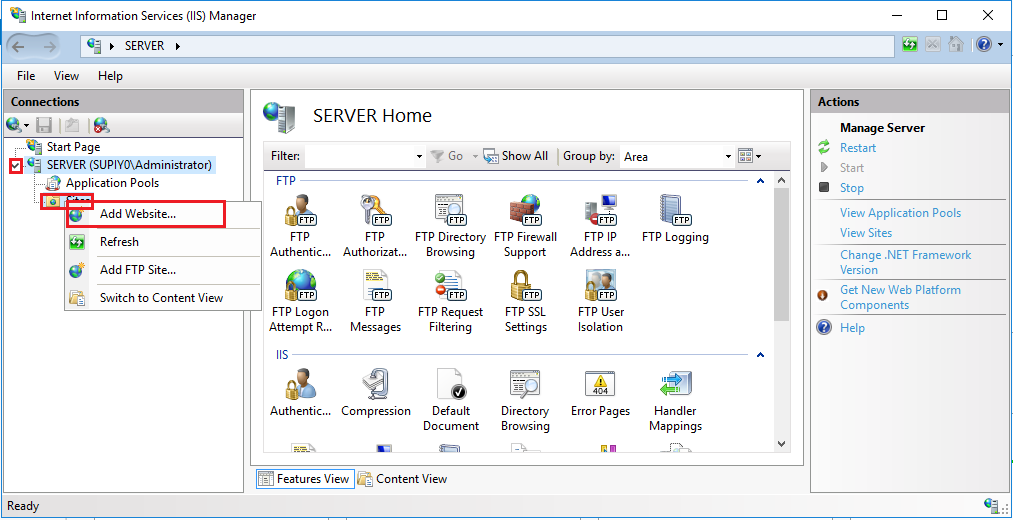Click the Back navigation arrow
Image resolution: width=1013 pixels, height=520 pixels.
pos(19,46)
